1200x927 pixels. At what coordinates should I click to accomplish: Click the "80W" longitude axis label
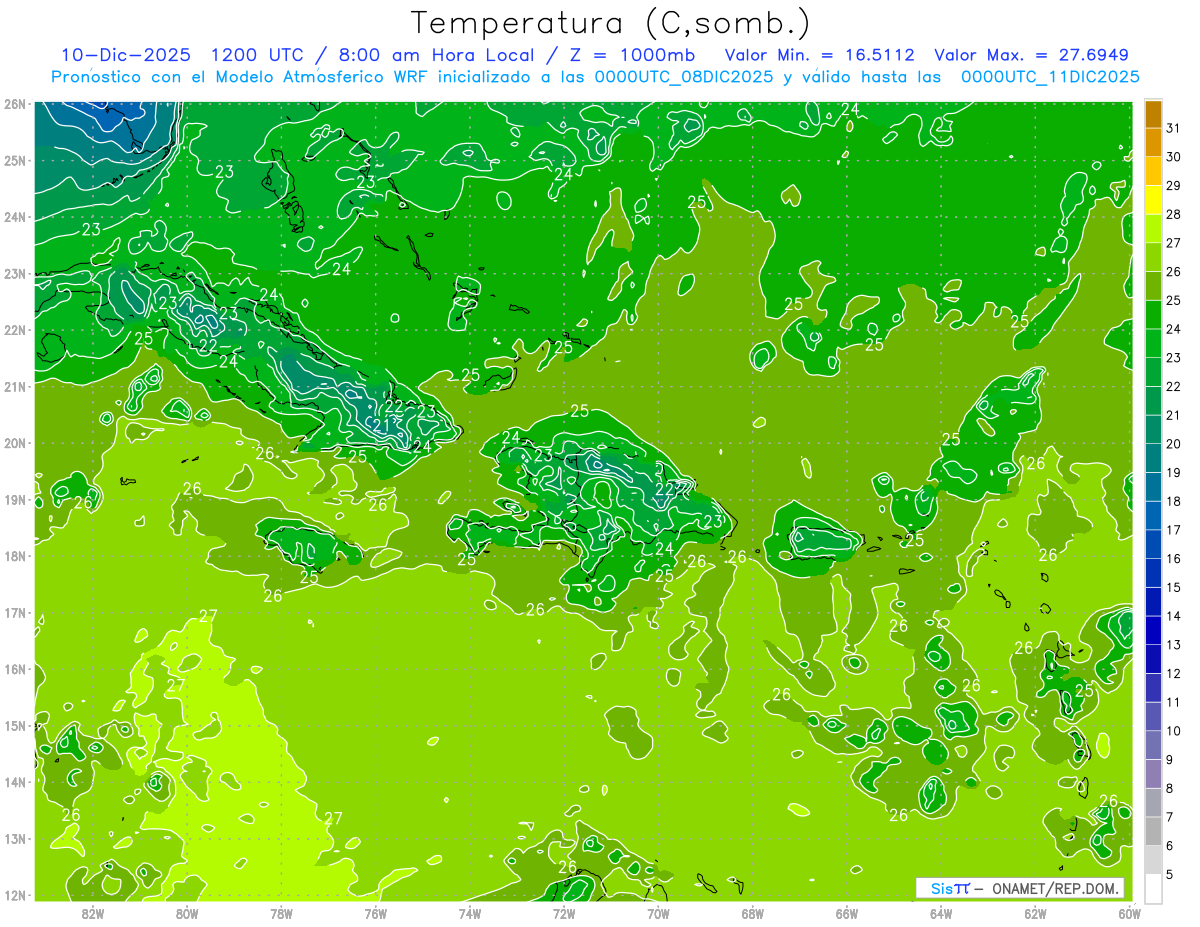[187, 913]
